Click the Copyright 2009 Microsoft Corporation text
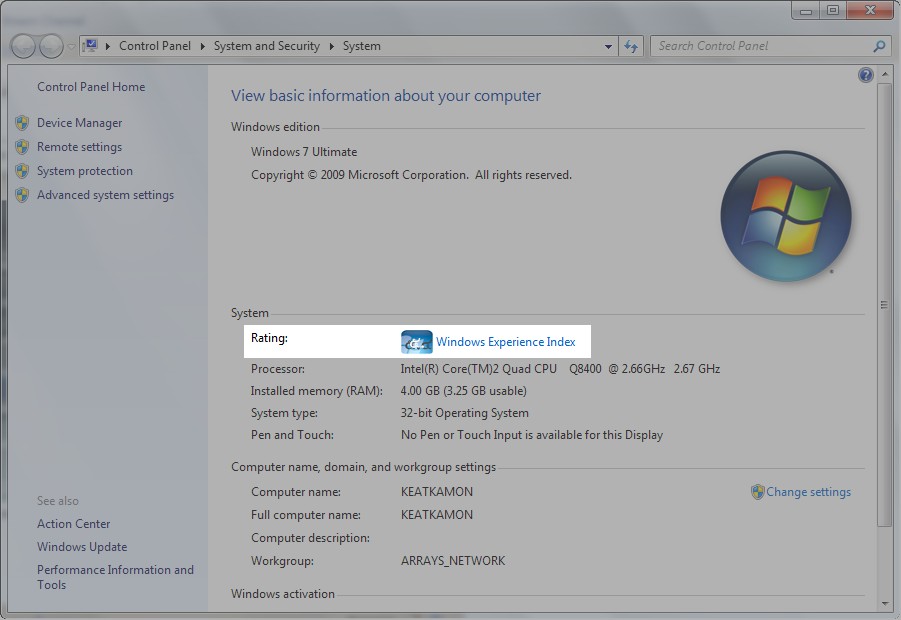The width and height of the screenshot is (901, 620). [x=411, y=175]
